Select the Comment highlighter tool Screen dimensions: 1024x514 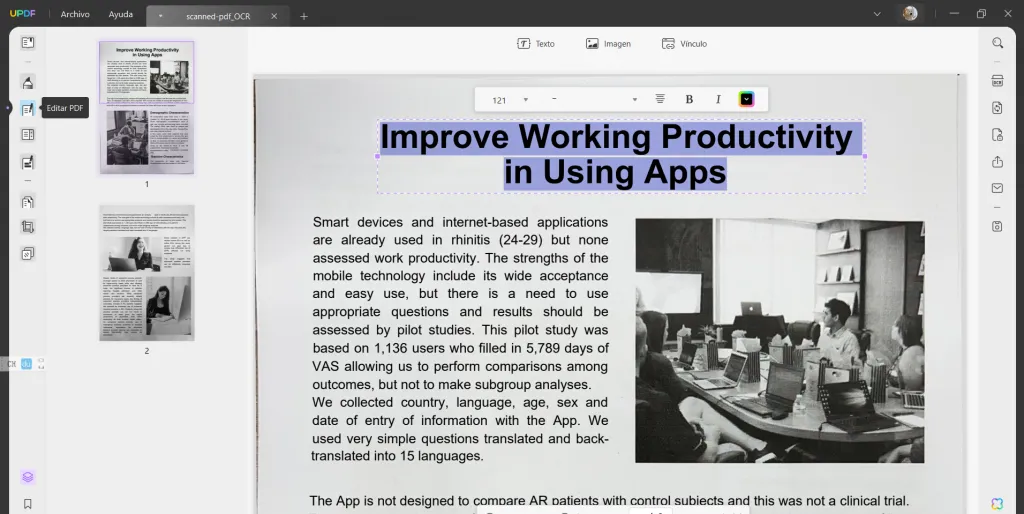point(27,82)
